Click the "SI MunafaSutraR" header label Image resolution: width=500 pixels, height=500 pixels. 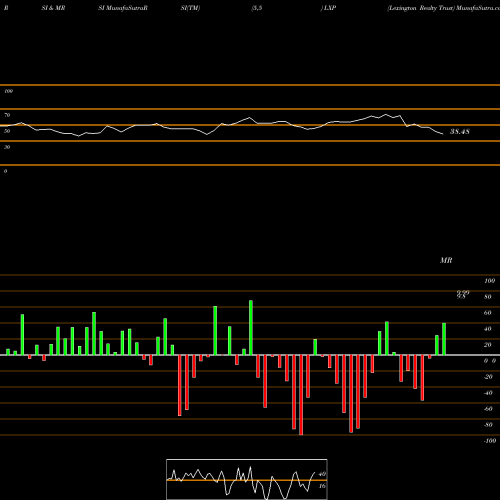[x=123, y=8]
